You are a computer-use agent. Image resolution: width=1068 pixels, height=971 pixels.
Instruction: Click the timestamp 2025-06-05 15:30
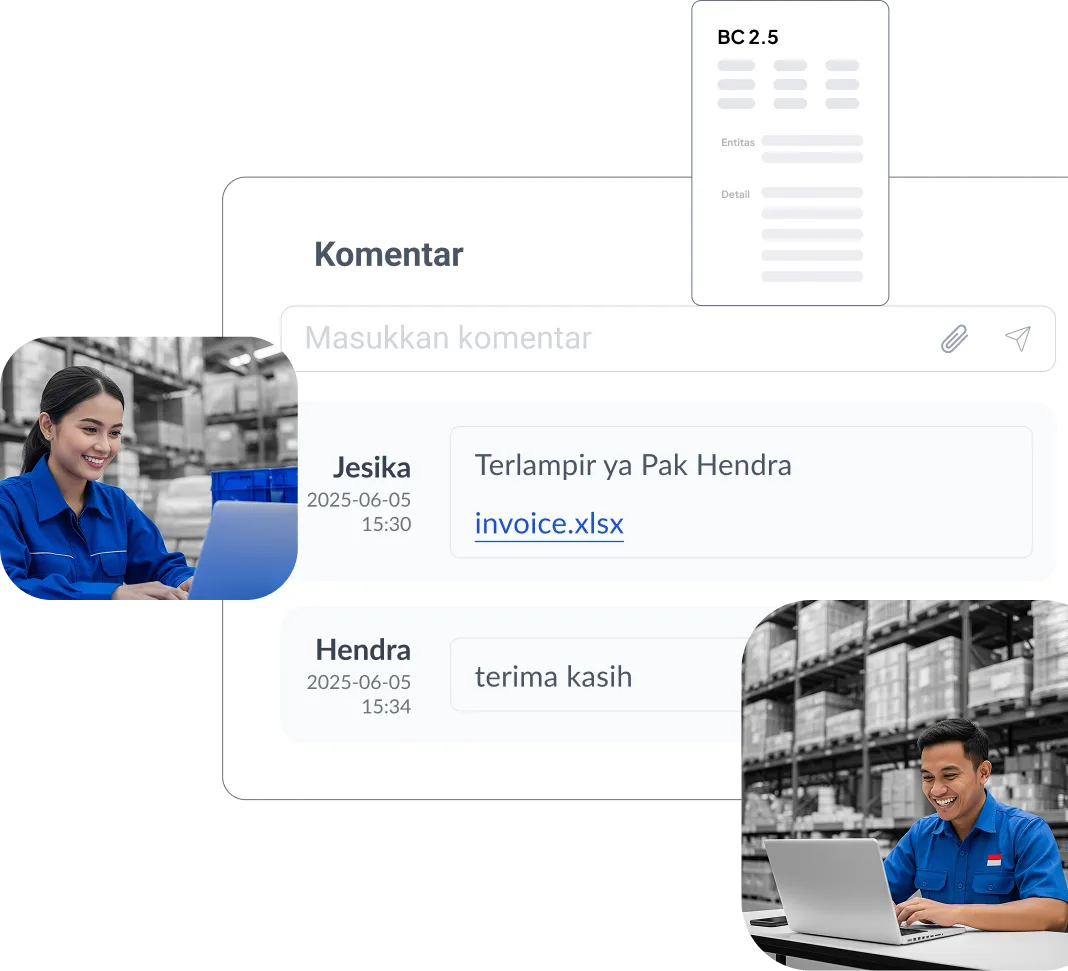359,512
